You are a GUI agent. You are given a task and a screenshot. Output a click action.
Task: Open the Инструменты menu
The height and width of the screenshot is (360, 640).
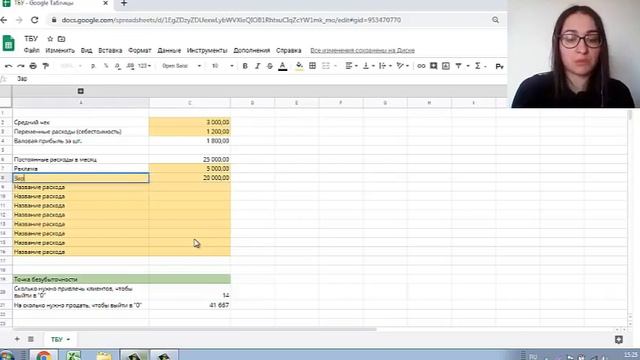tap(207, 51)
